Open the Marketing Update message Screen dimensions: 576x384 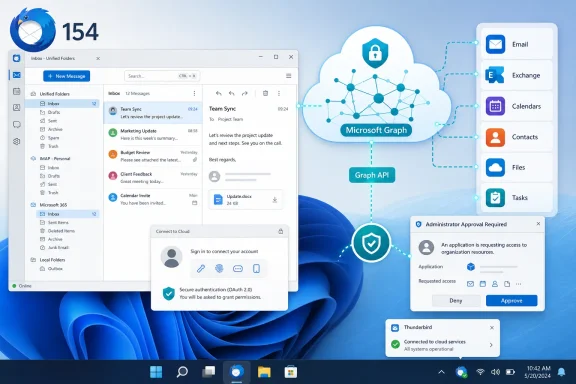153,134
